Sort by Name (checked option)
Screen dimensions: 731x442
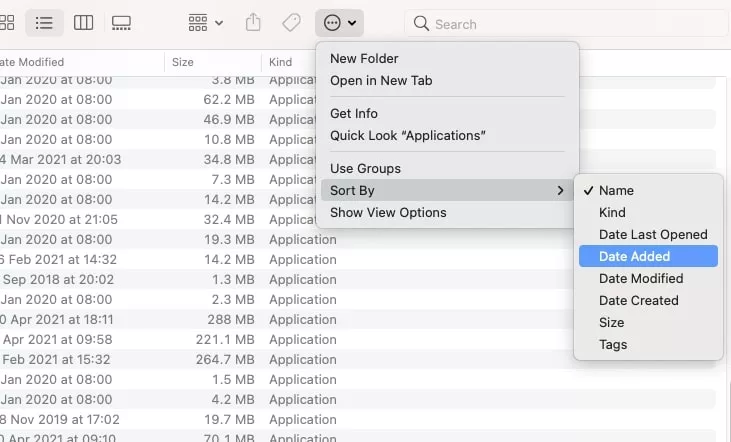pos(648,191)
